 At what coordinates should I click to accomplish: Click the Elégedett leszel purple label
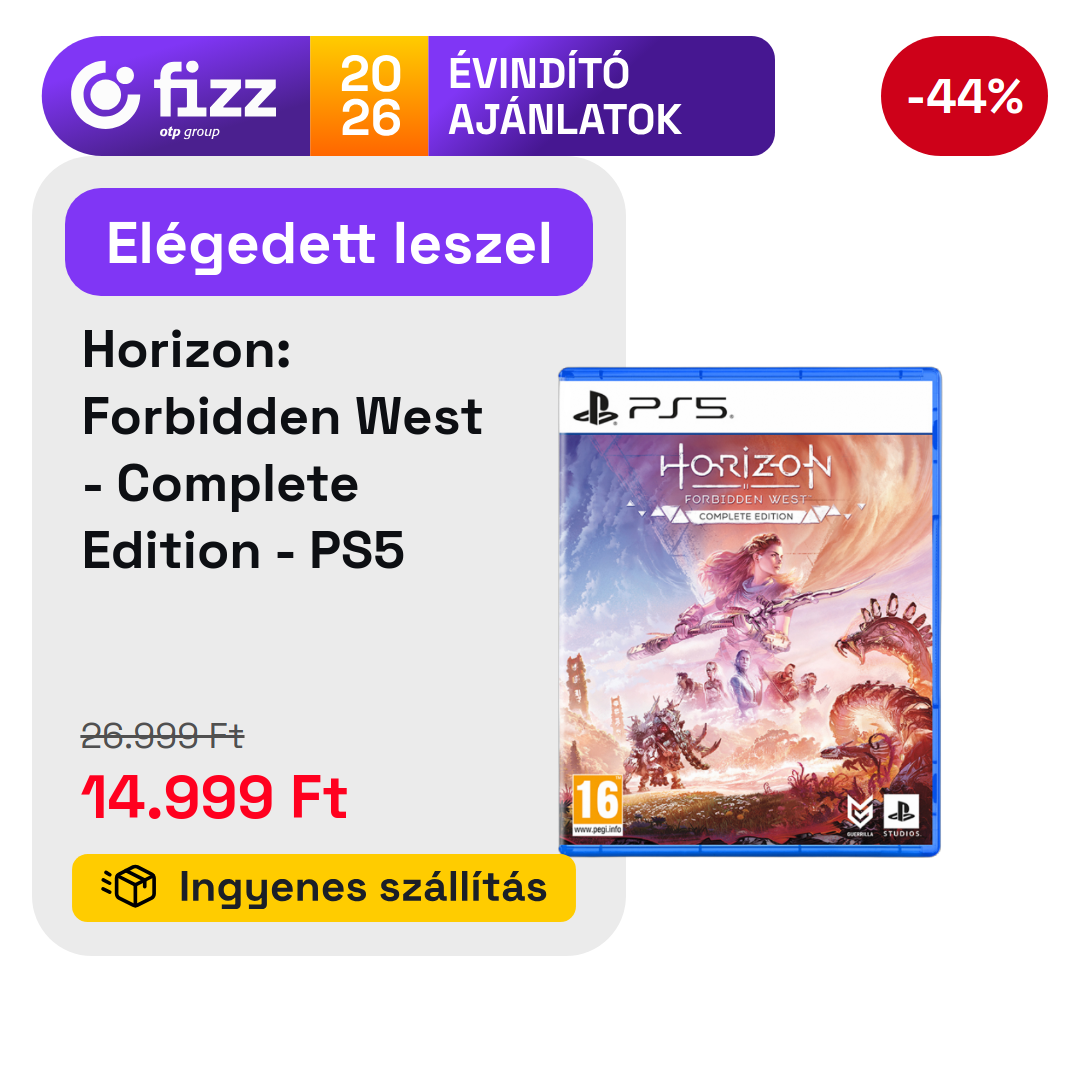point(329,242)
